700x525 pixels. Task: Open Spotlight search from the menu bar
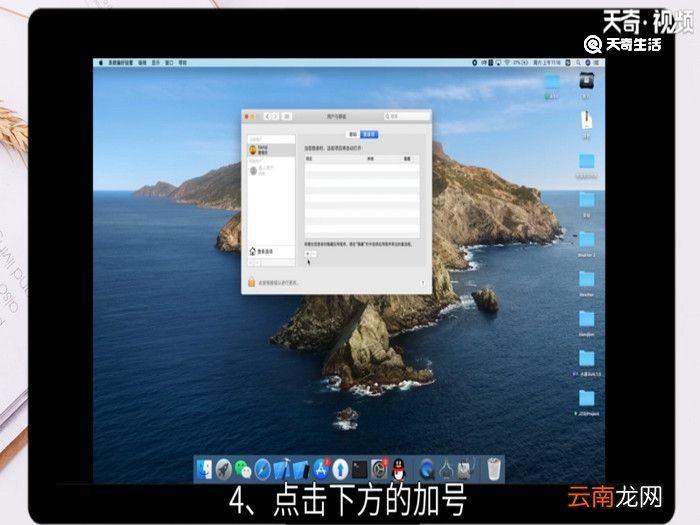pyautogui.click(x=579, y=63)
